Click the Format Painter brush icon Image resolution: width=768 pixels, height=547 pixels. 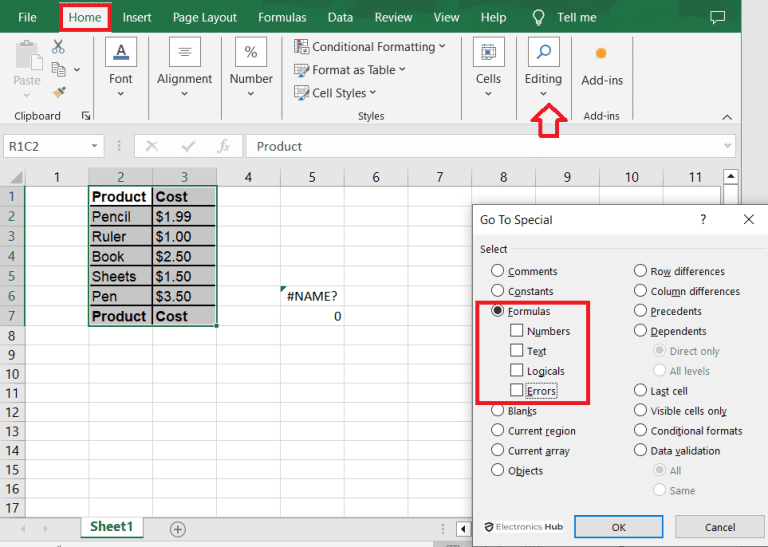(x=59, y=92)
